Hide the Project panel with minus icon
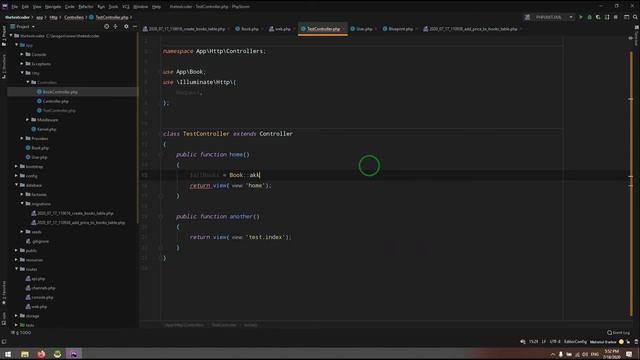Screen dimensions: 640x360 point(135,27)
